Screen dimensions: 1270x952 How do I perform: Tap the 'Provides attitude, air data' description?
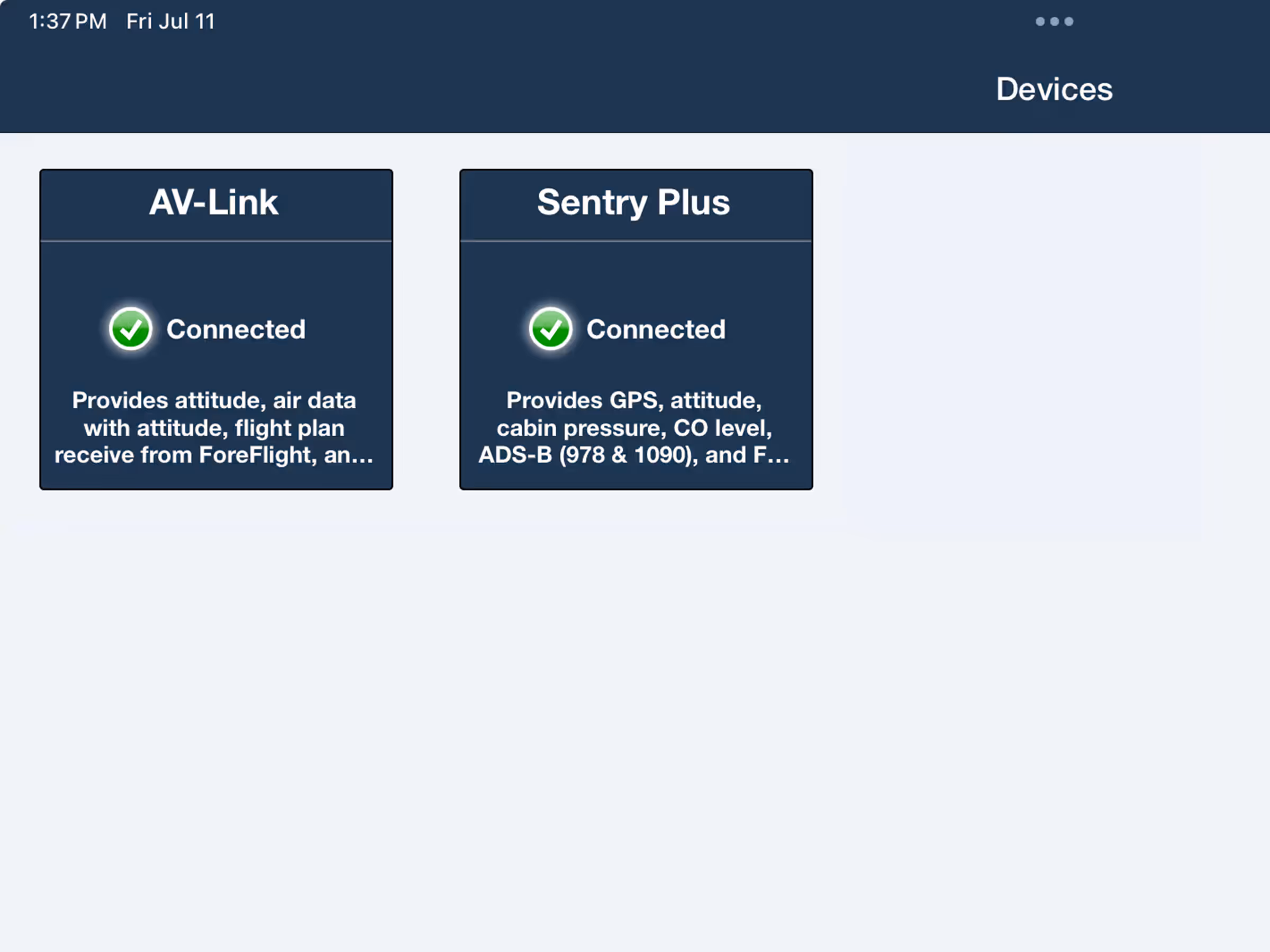[214, 427]
